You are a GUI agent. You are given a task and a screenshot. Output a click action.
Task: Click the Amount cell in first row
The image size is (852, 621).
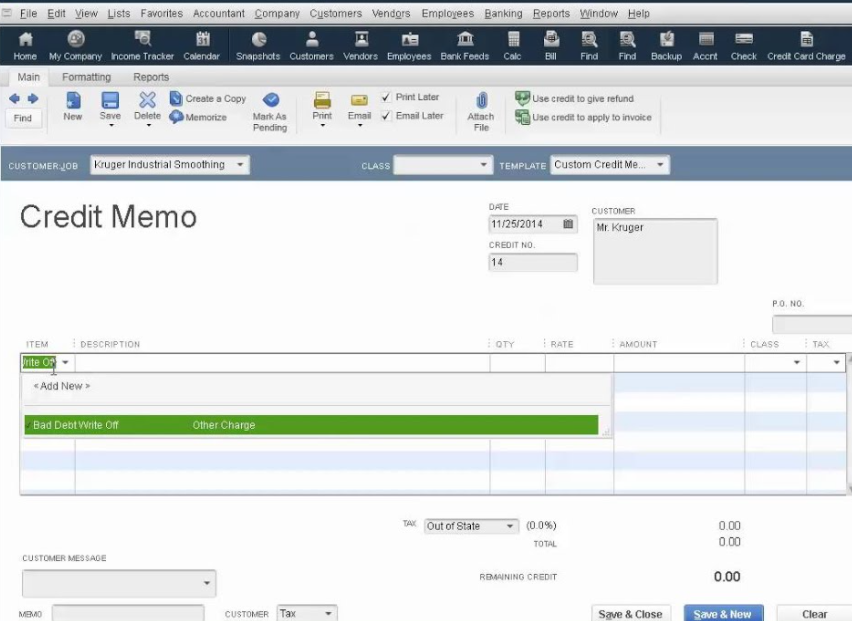679,363
